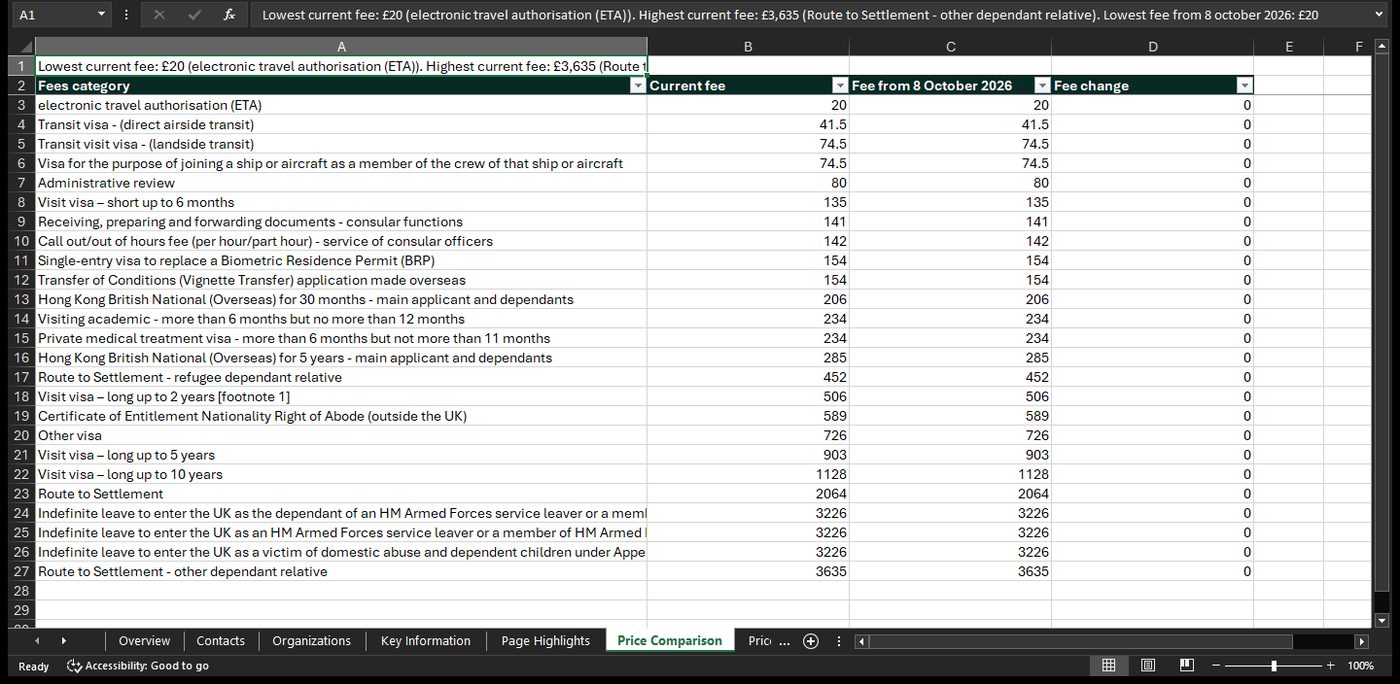Open the truncated Pric sheet tab

pos(759,641)
